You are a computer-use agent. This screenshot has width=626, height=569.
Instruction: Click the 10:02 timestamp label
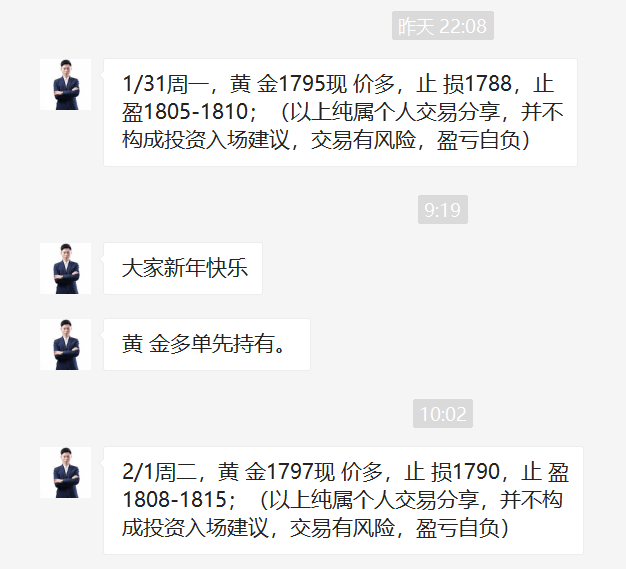tap(443, 414)
